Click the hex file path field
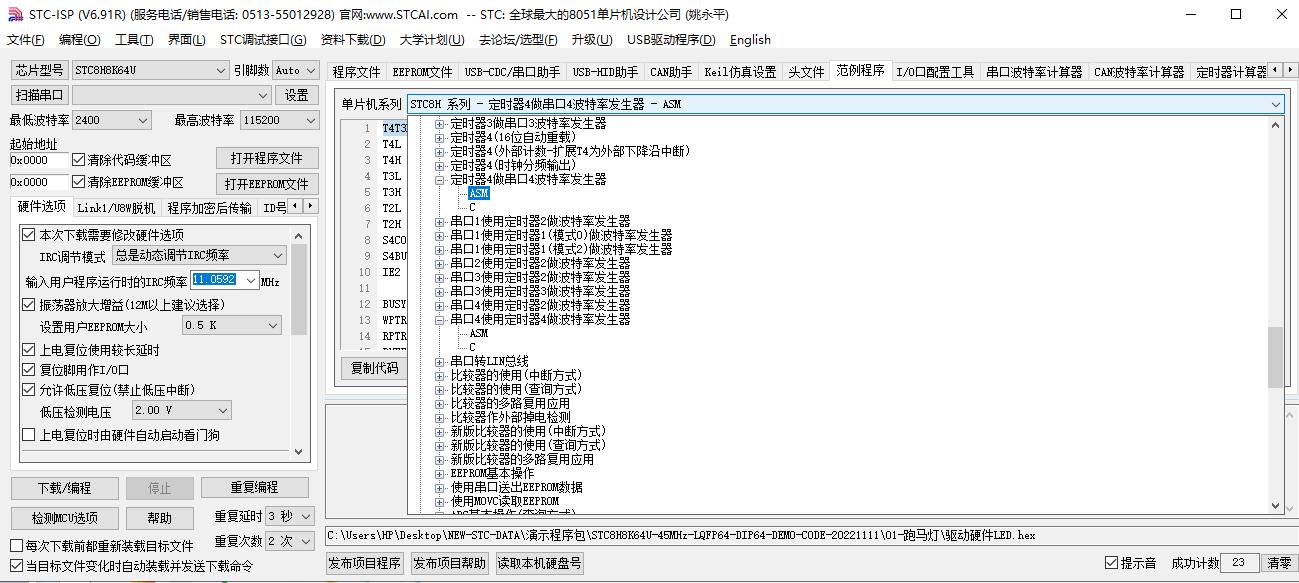 click(810, 535)
